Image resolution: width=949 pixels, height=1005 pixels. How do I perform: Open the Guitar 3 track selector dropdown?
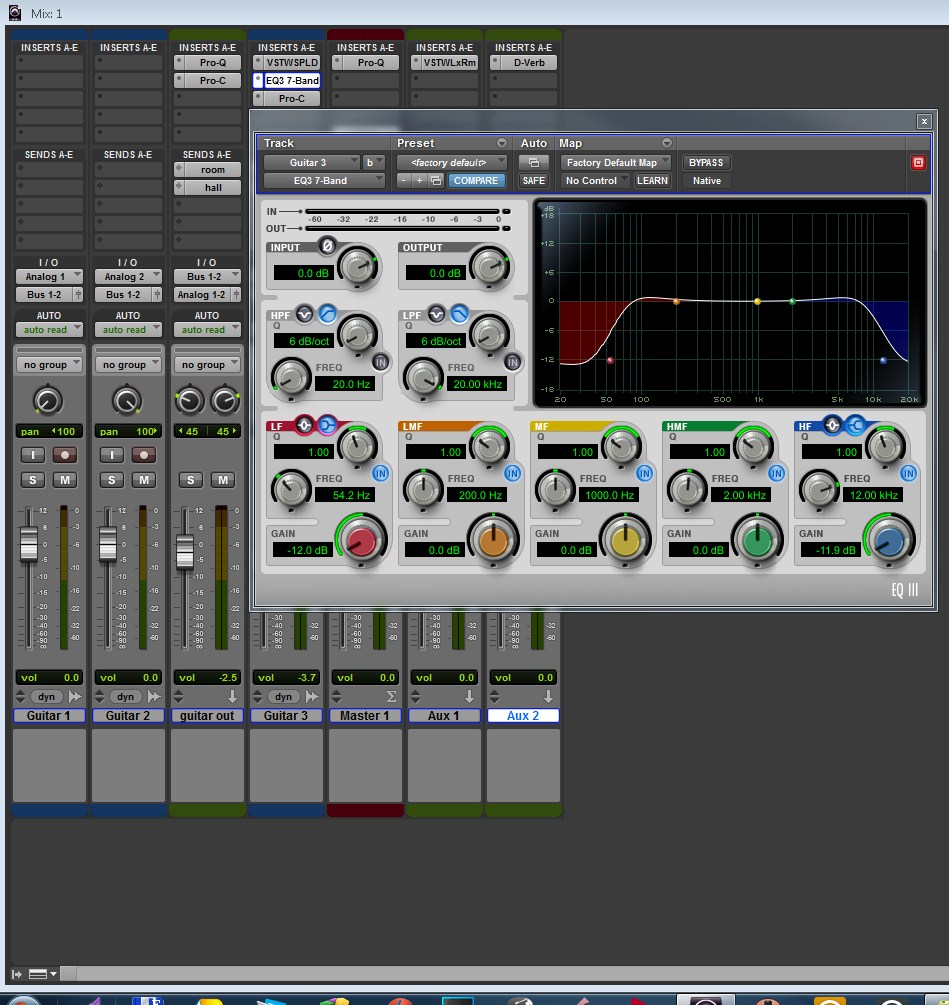click(x=311, y=163)
